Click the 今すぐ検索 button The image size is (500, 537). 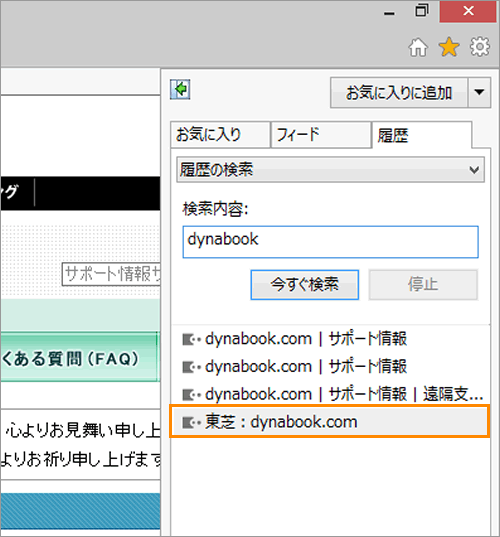point(305,285)
